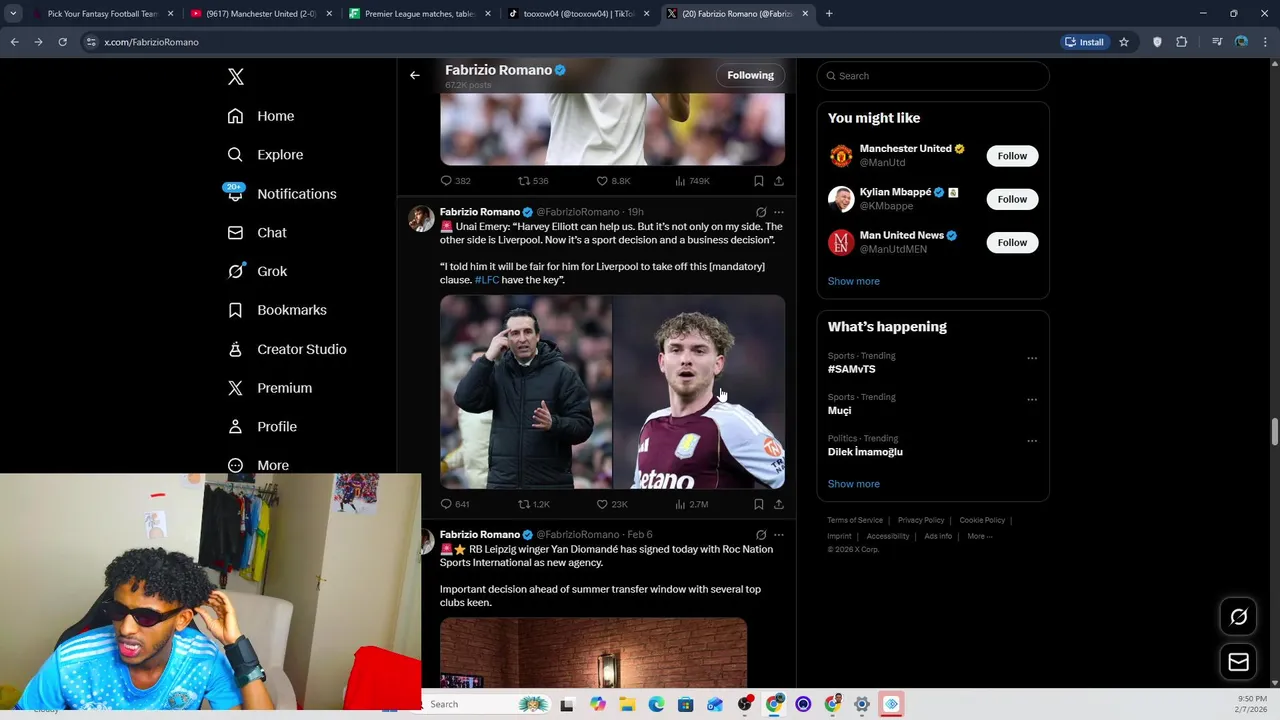Share the post with 749K views
Image resolution: width=1280 pixels, height=720 pixels.
[x=779, y=181]
